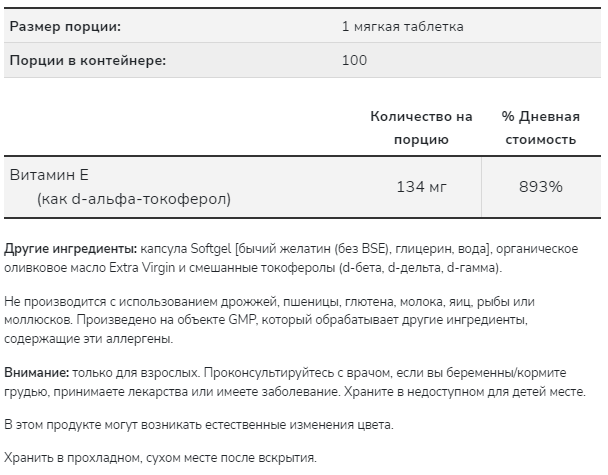Click the value 100 servings per container

click(354, 60)
